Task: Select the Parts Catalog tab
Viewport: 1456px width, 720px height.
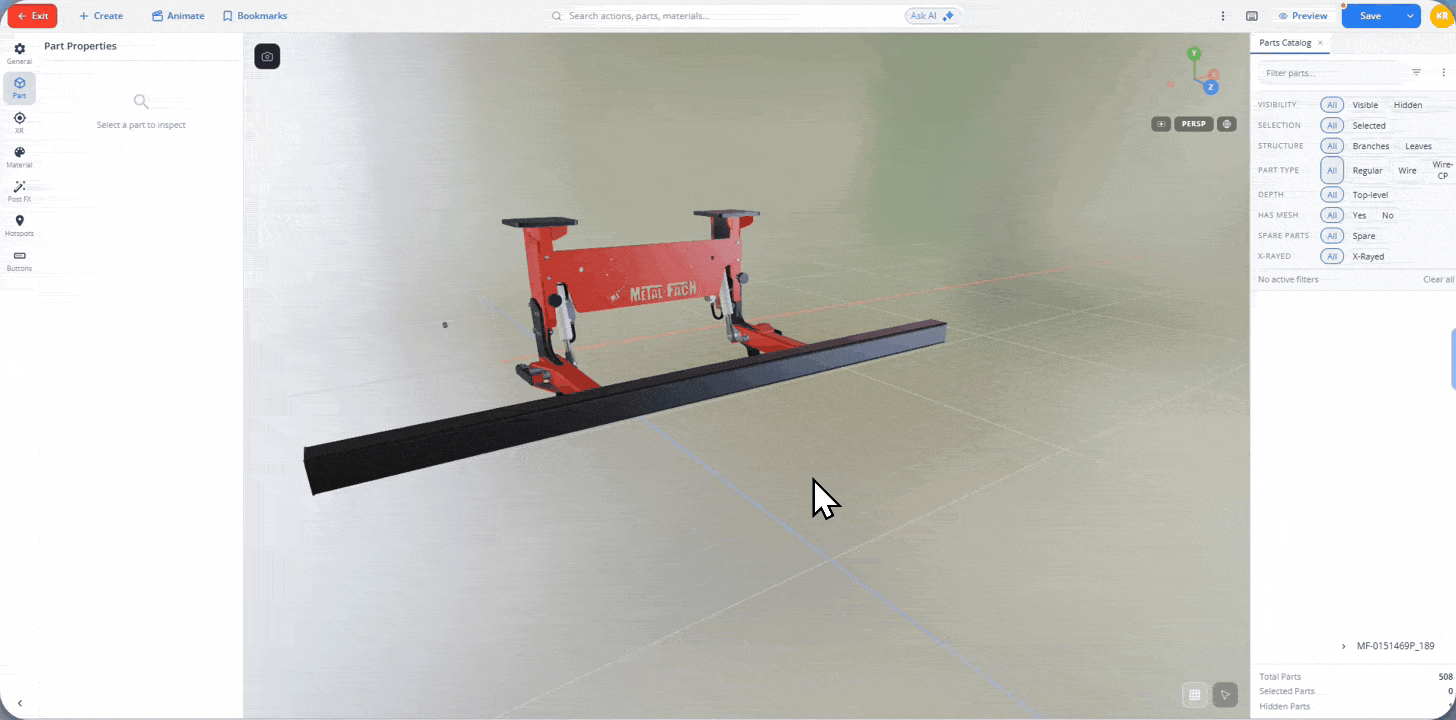Action: click(x=1285, y=43)
